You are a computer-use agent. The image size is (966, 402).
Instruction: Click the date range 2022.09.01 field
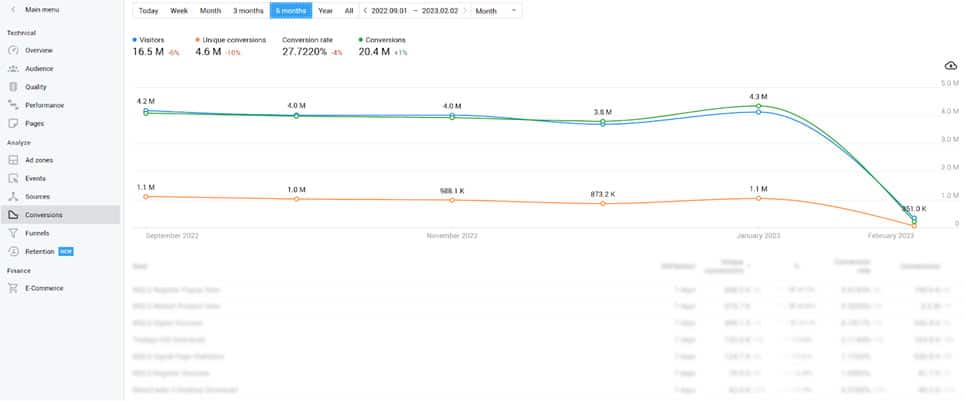[x=391, y=11]
